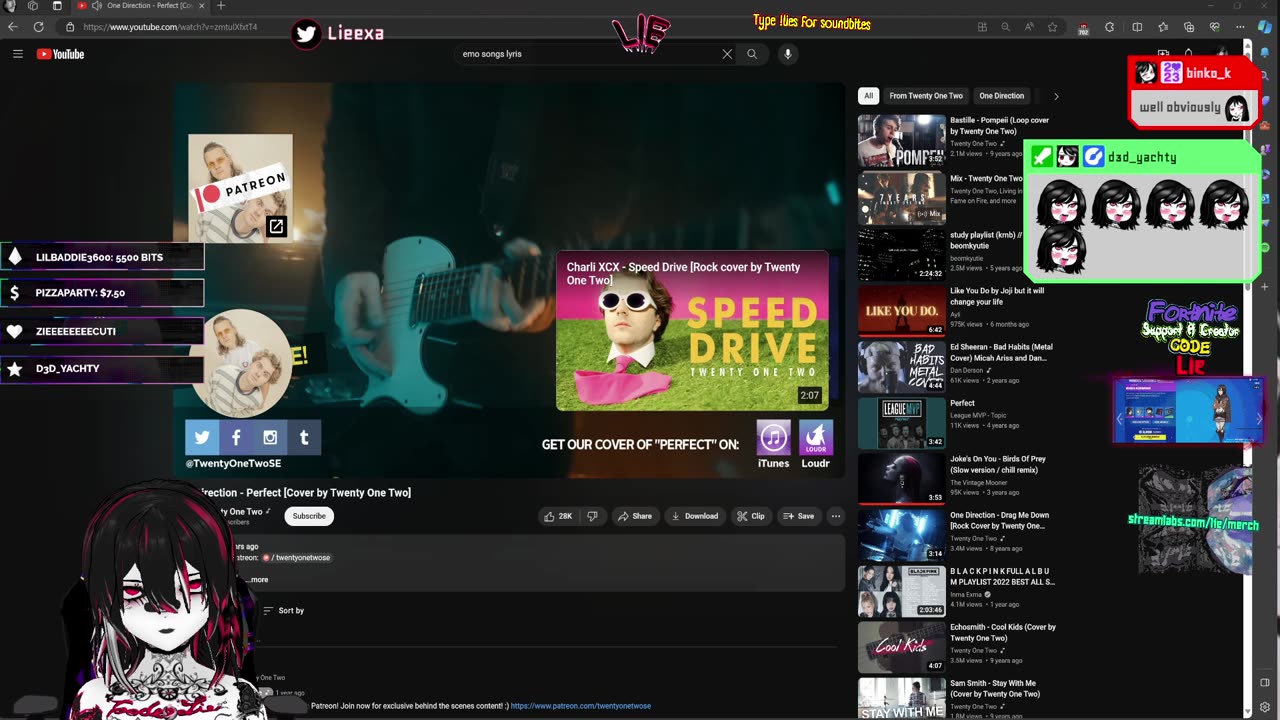This screenshot has width=1280, height=720.
Task: Start voice search with microphone
Action: click(x=788, y=54)
